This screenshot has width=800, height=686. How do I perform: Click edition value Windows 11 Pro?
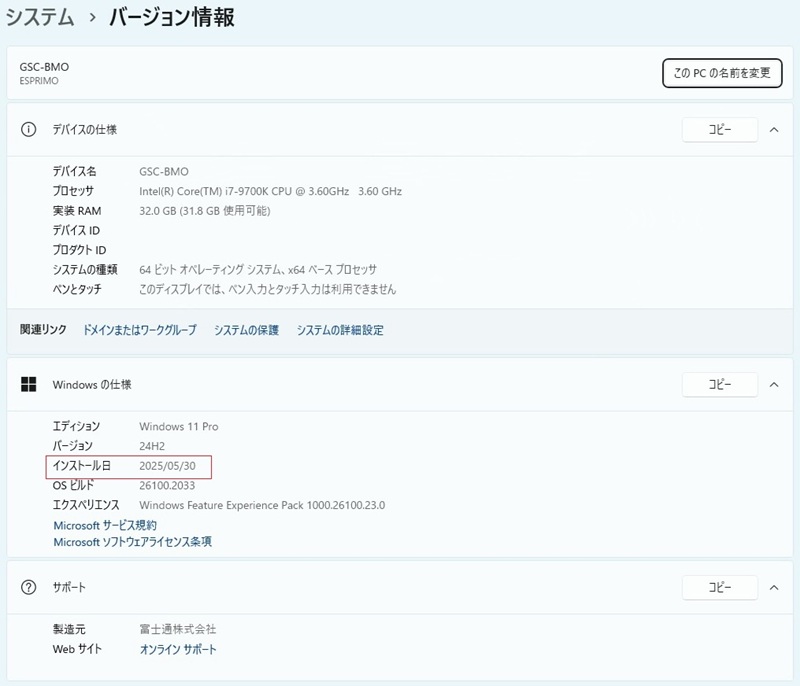pos(179,426)
